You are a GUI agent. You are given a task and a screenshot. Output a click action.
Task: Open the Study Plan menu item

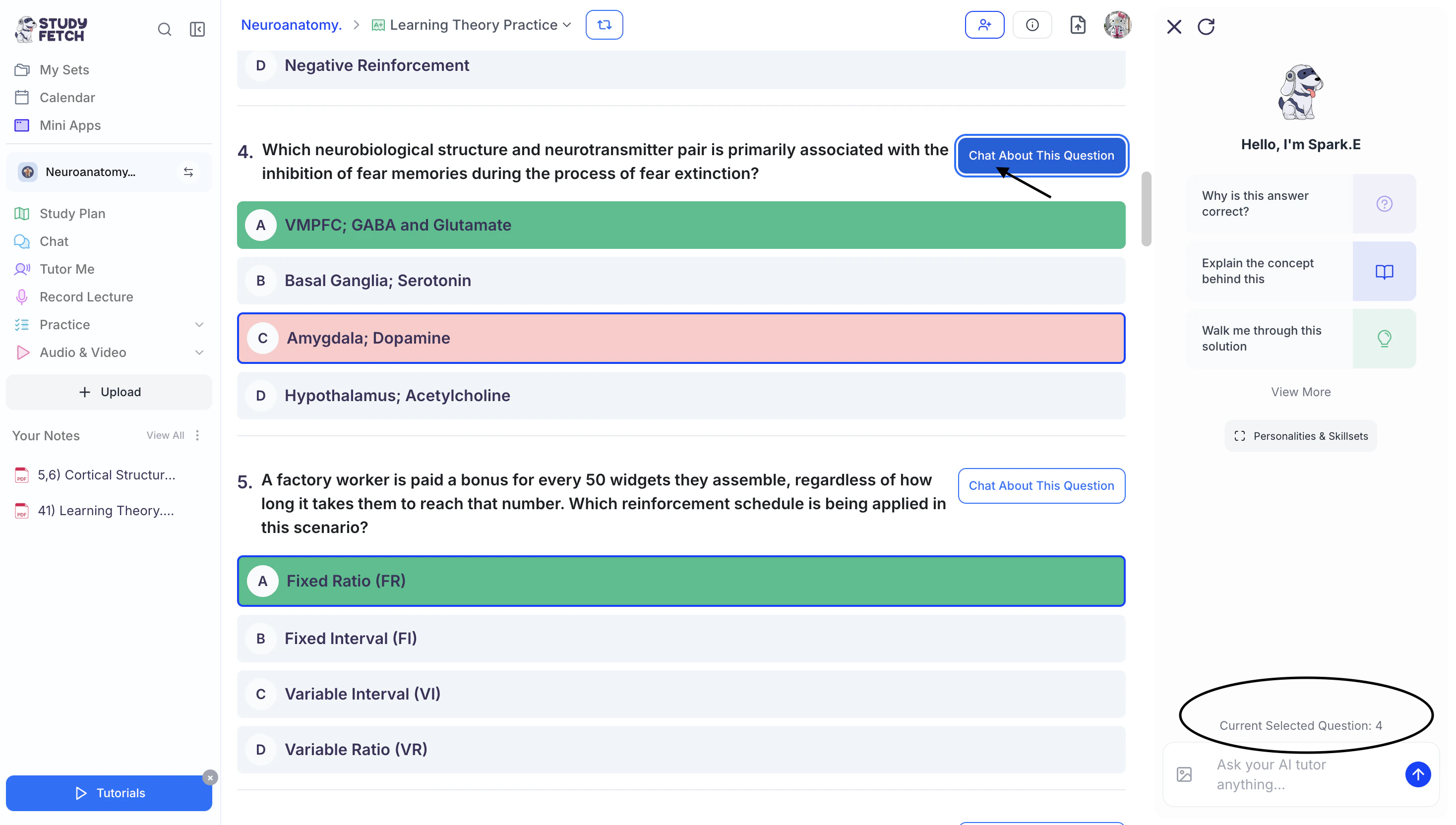tap(72, 214)
